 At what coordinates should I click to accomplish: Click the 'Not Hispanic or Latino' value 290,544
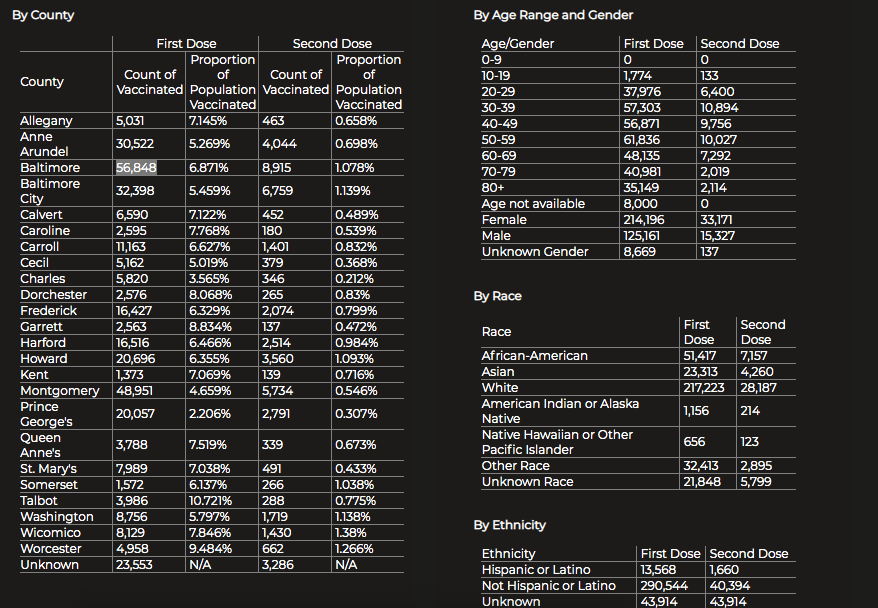[664, 586]
